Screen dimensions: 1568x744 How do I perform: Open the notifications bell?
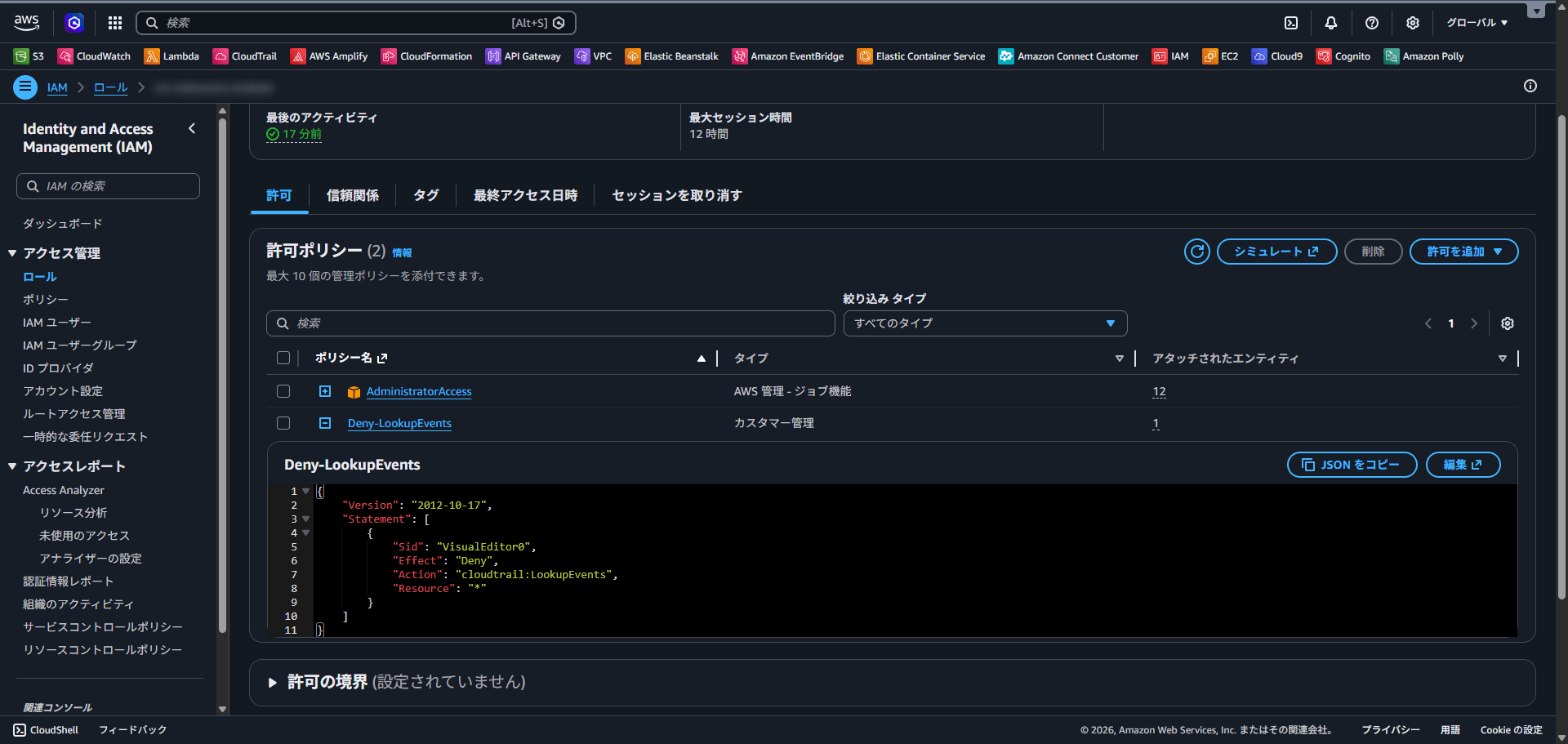tap(1331, 23)
